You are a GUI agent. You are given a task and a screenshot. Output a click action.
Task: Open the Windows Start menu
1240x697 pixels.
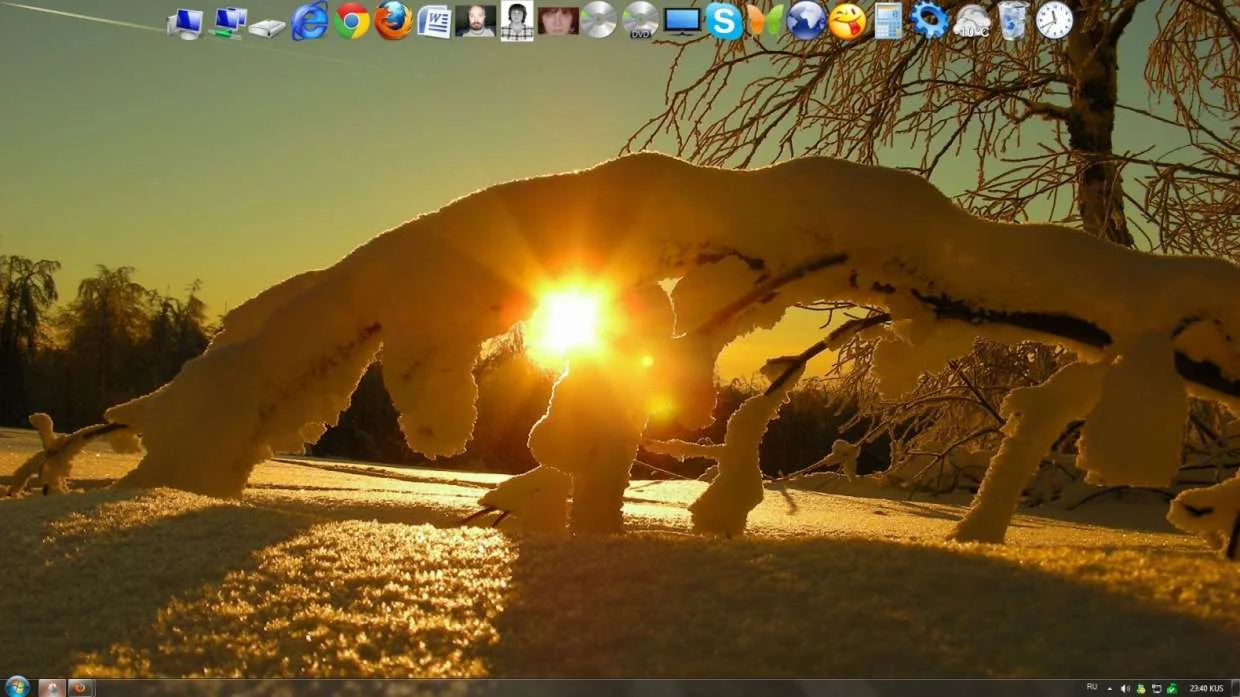(x=17, y=687)
